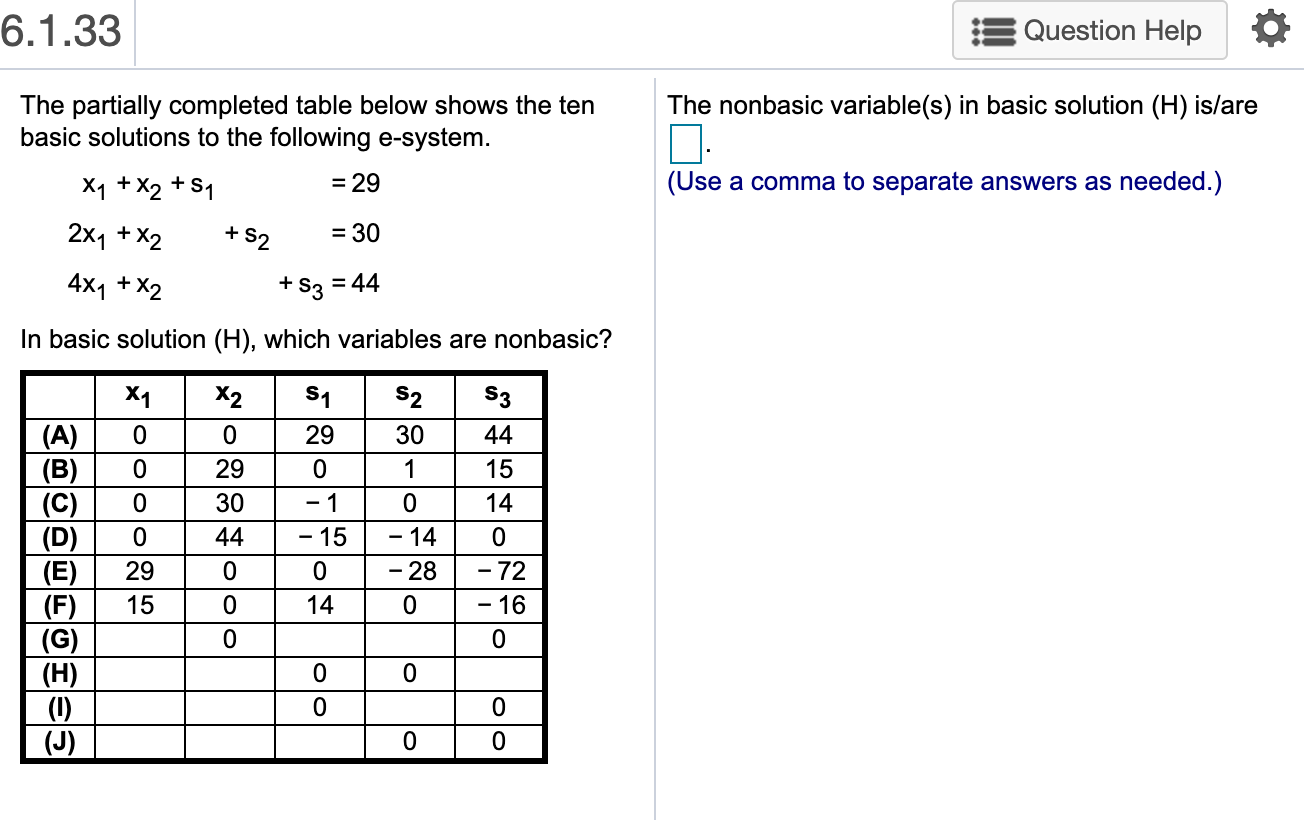Screen dimensions: 1304x820
Task: Open the settings gear icon
Action: coord(1271,27)
